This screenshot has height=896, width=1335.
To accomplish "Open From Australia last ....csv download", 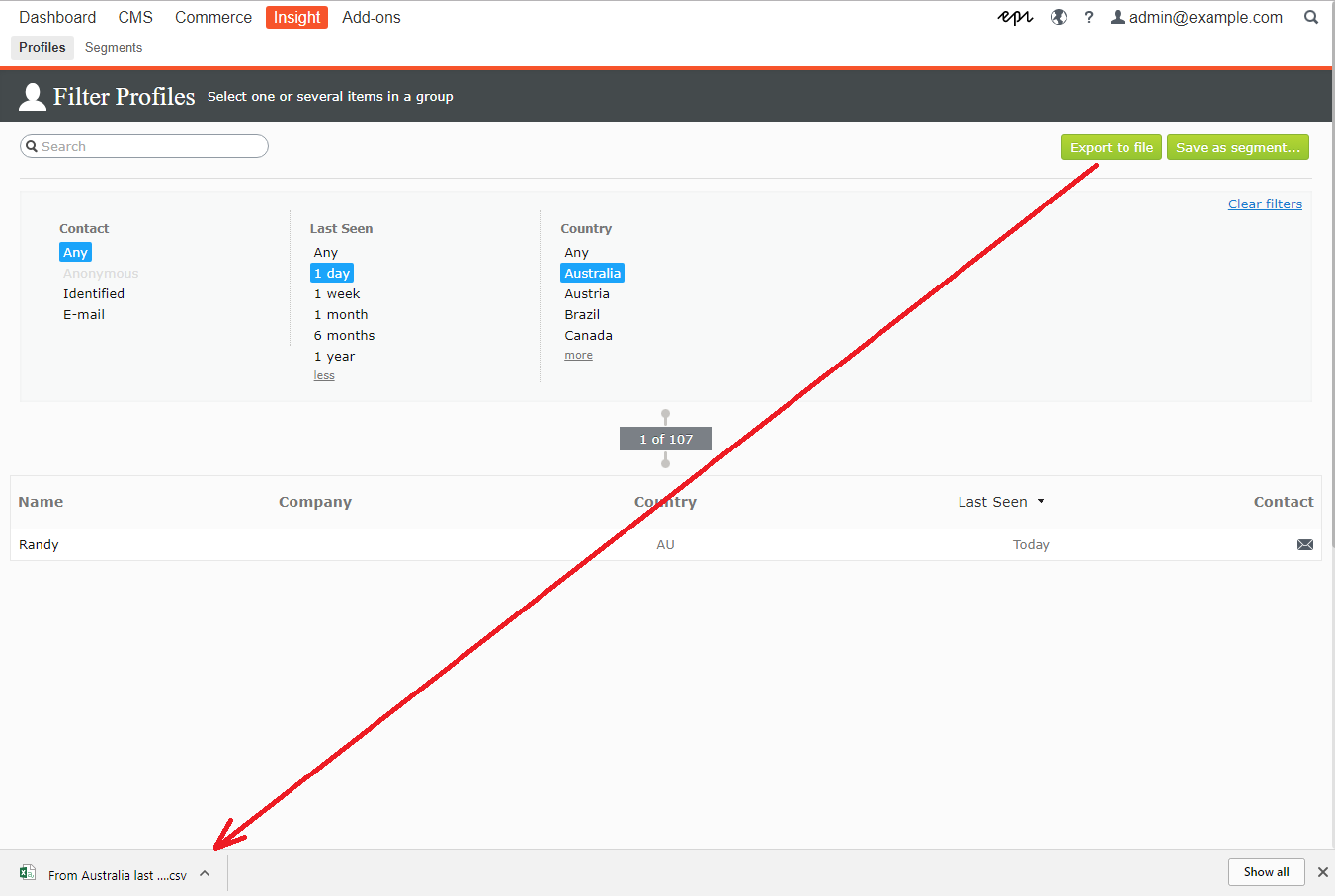I will (x=118, y=875).
